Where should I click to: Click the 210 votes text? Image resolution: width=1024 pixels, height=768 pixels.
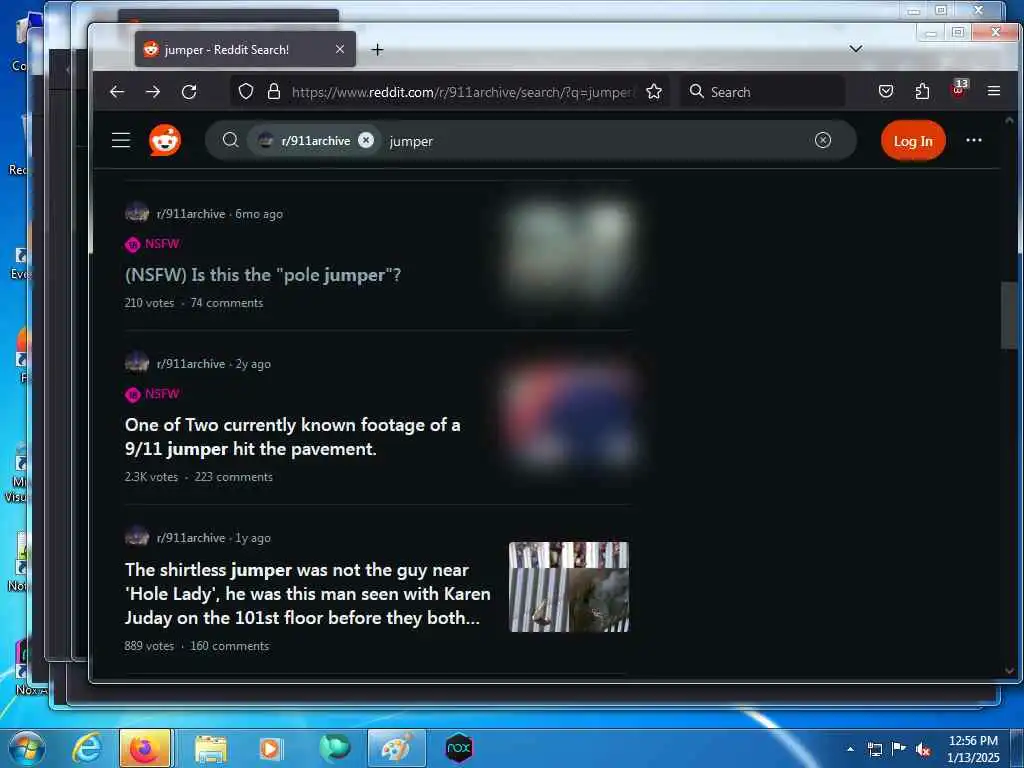[x=150, y=302]
